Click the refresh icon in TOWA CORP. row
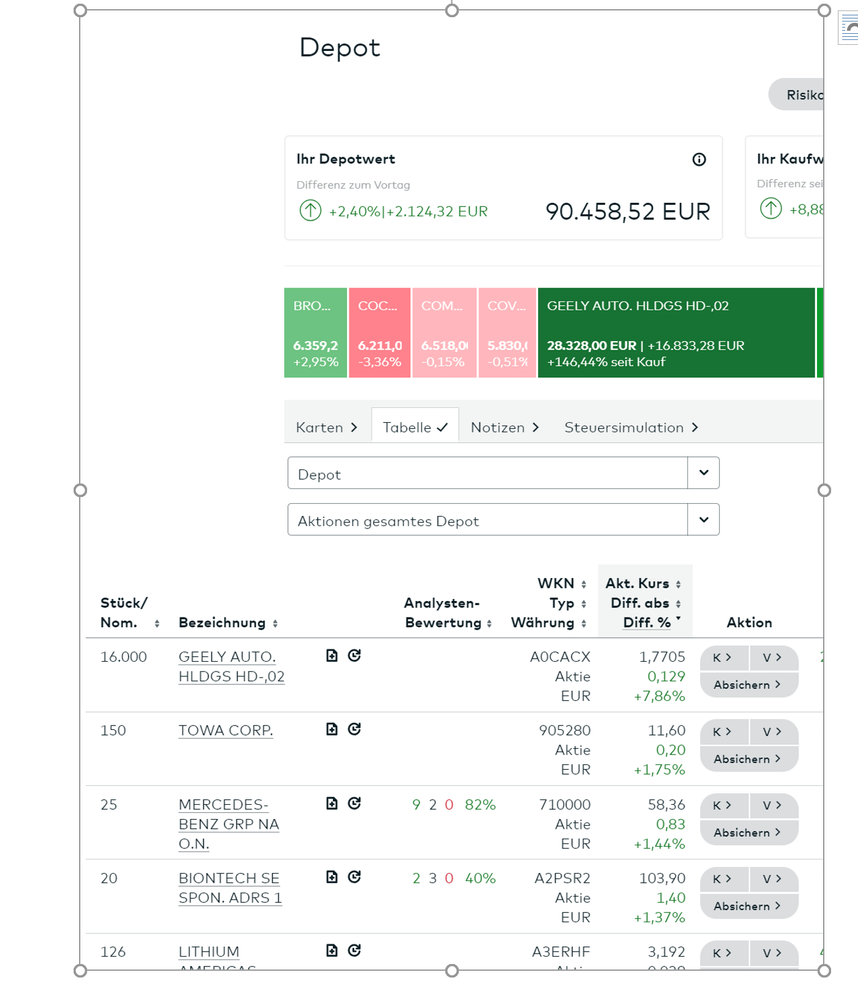This screenshot has width=858, height=999. (x=354, y=730)
